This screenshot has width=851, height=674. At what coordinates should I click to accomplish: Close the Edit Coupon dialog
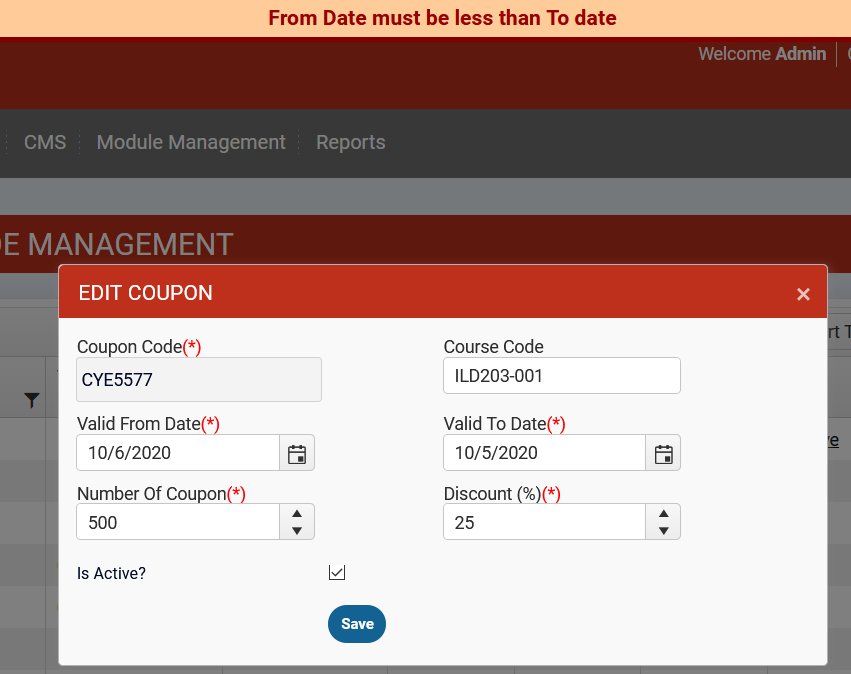tap(803, 294)
